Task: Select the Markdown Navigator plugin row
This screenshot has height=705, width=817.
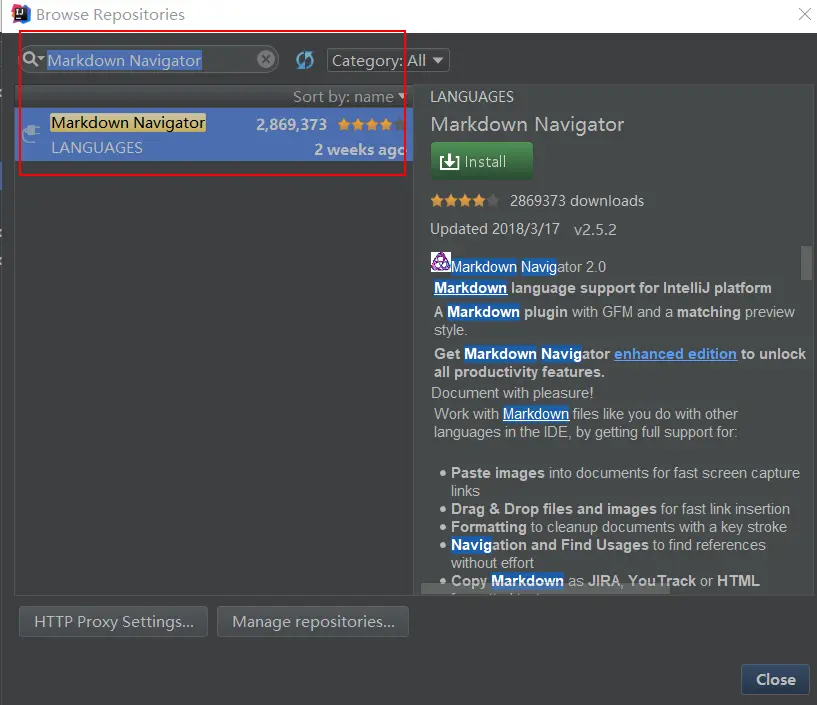Action: click(214, 135)
